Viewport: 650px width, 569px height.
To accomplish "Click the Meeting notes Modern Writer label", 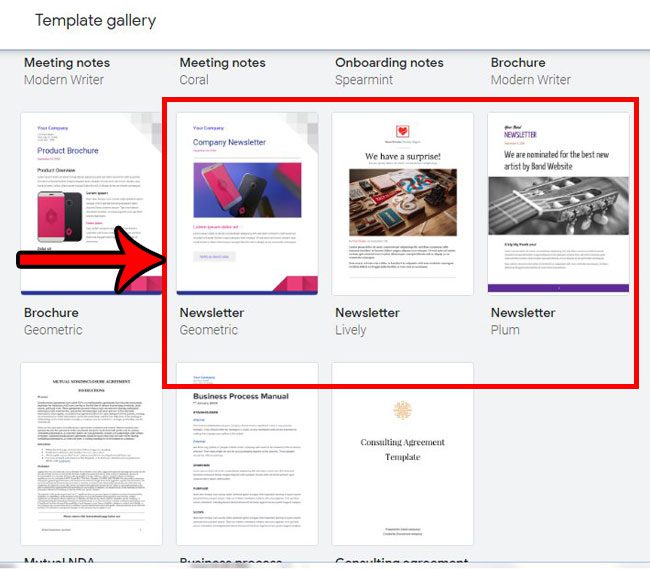I will click(67, 71).
